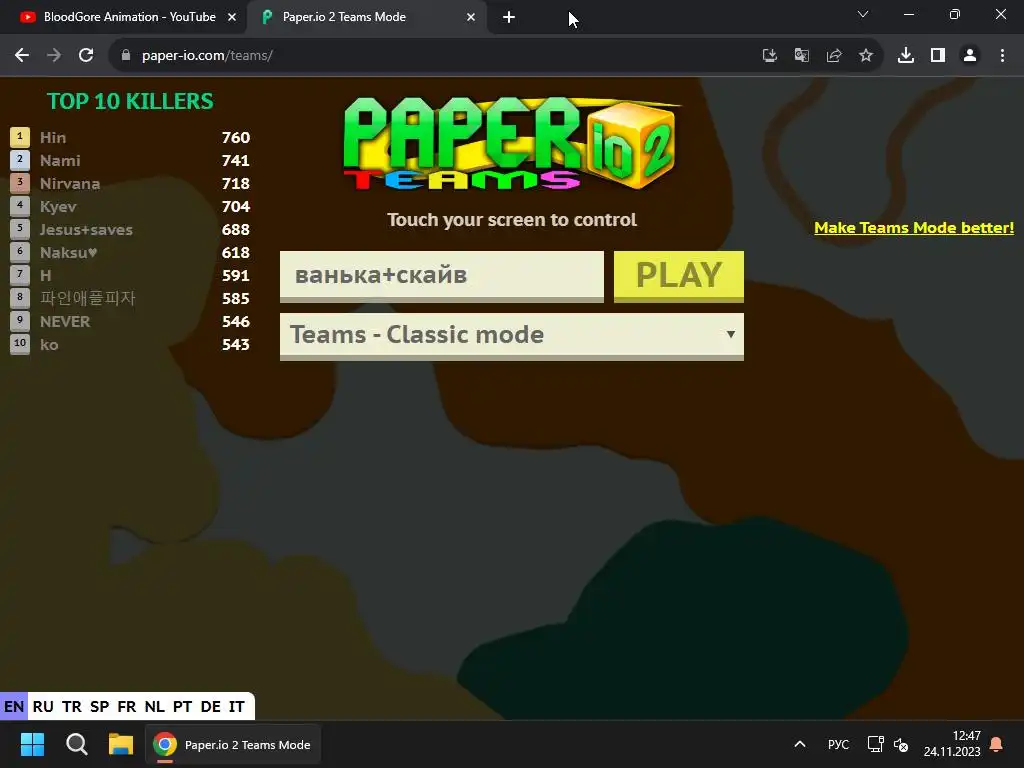Click the muted volume tray icon

pyautogui.click(x=901, y=744)
